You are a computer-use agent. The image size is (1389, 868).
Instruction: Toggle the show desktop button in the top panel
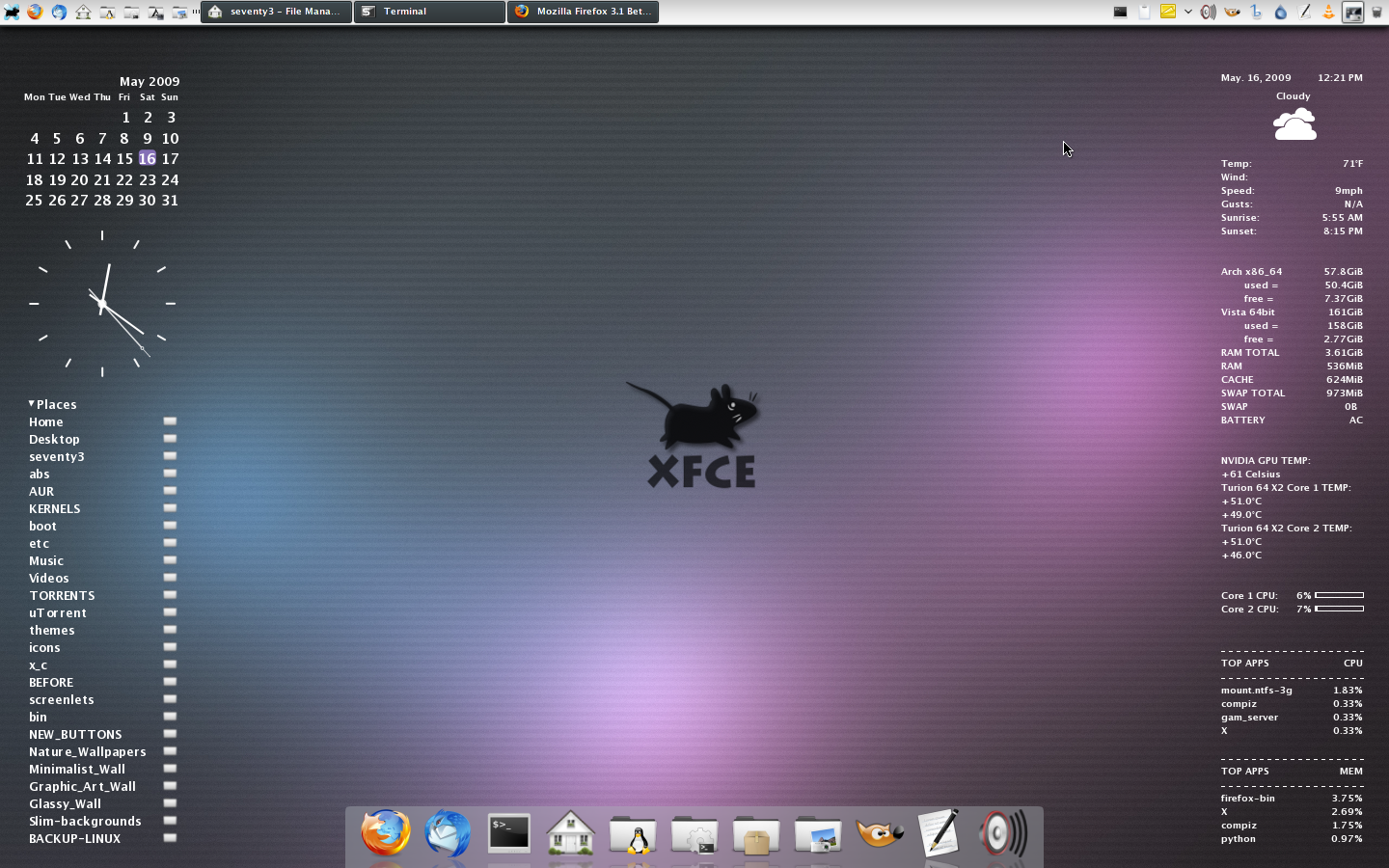1353,12
